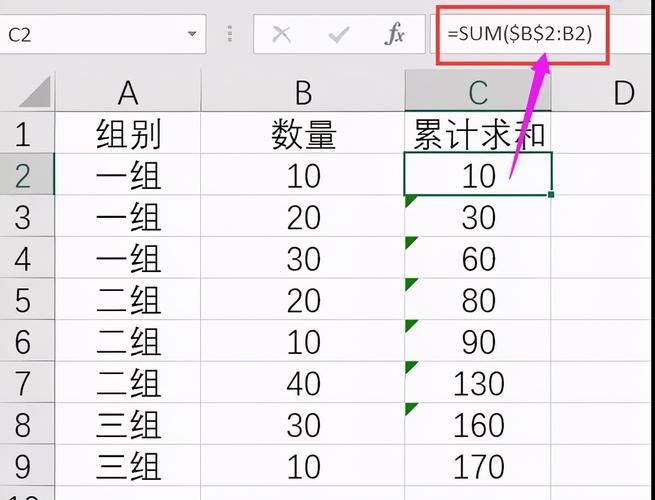Screen dimensions: 655x500
Task: Select row 1 header
Action: pyautogui.click(x=27, y=133)
